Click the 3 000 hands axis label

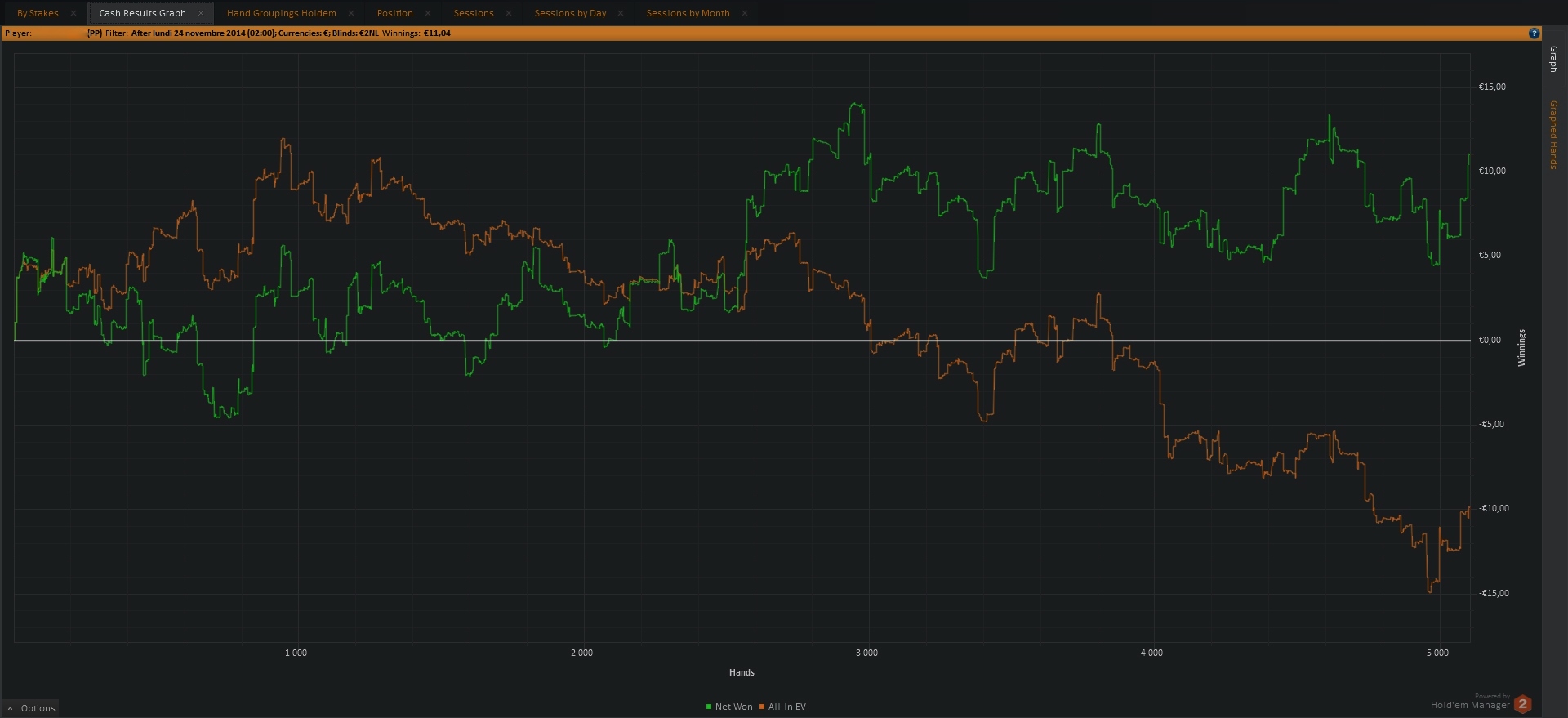866,653
